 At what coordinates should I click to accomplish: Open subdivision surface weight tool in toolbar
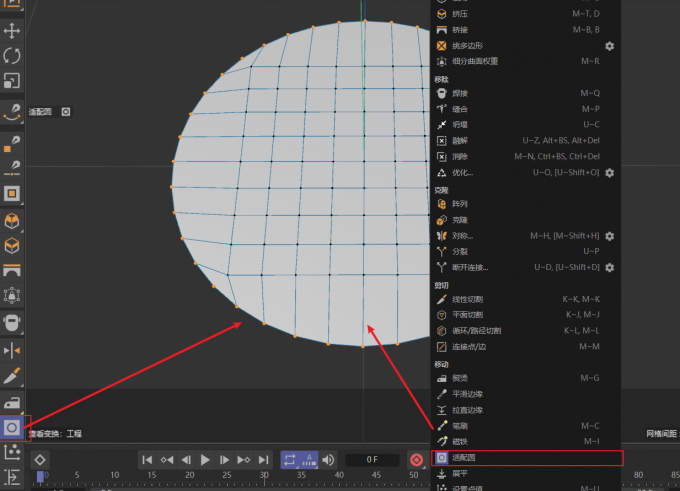[12, 295]
